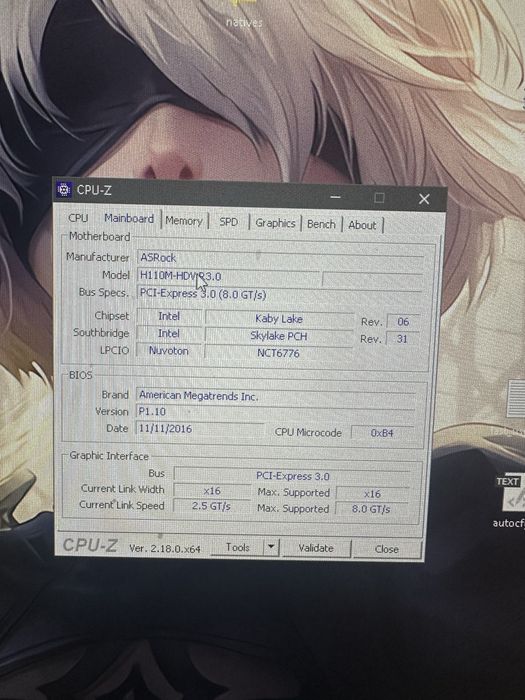Click the Kaby Lake chipset value

279,319
